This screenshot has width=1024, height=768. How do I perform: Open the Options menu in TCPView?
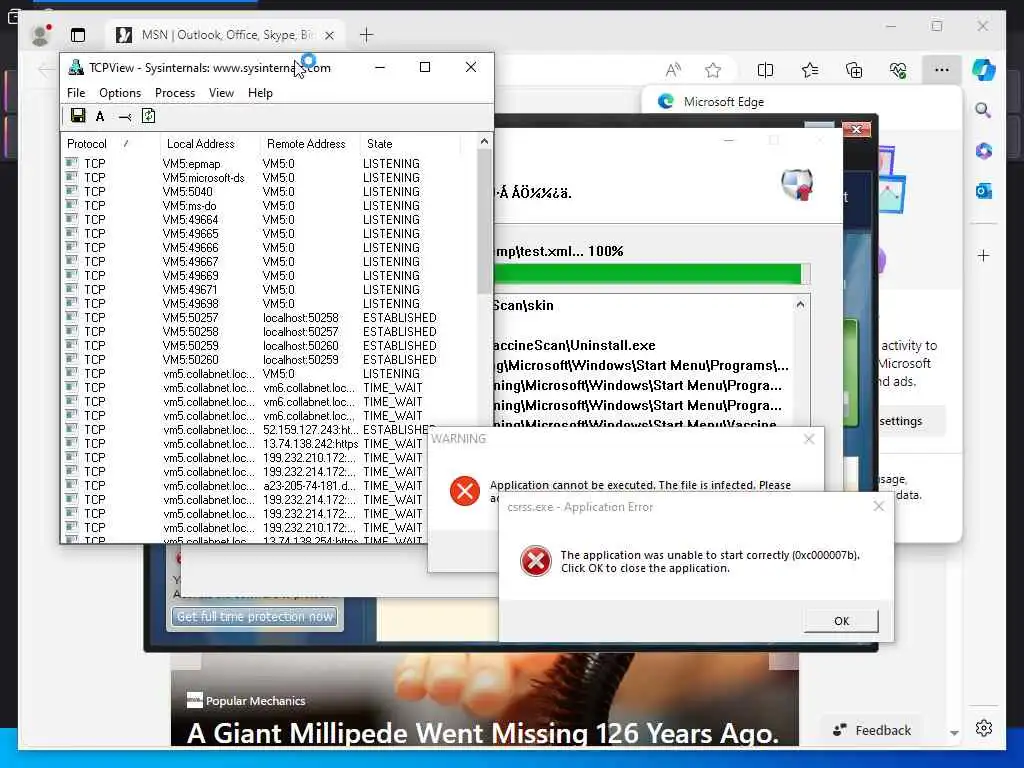click(x=120, y=93)
